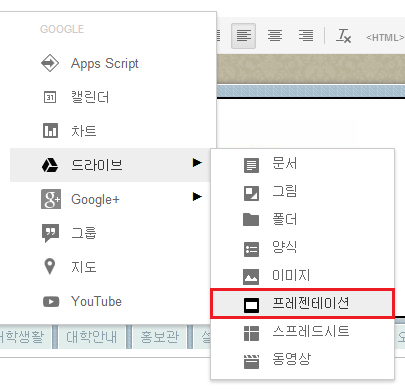The height and width of the screenshot is (391, 405).
Task: Clear formatting with the Tx icon
Action: pyautogui.click(x=343, y=36)
